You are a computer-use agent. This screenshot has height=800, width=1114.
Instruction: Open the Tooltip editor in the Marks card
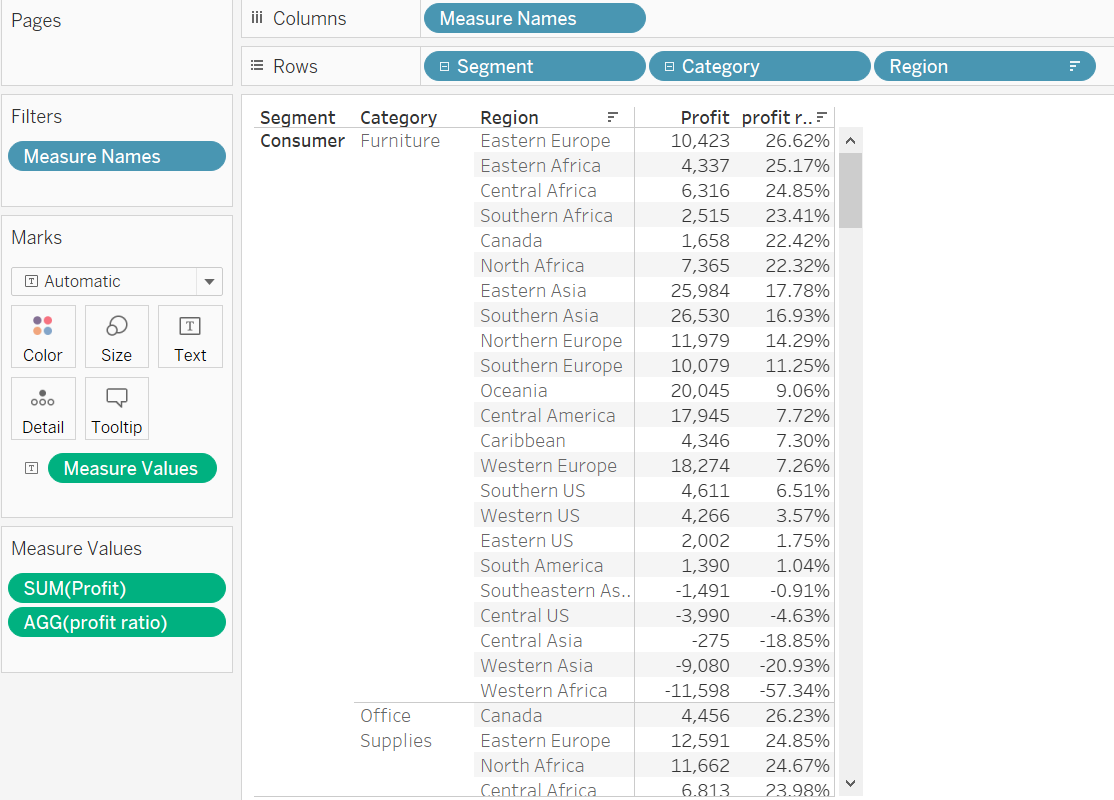click(x=116, y=409)
